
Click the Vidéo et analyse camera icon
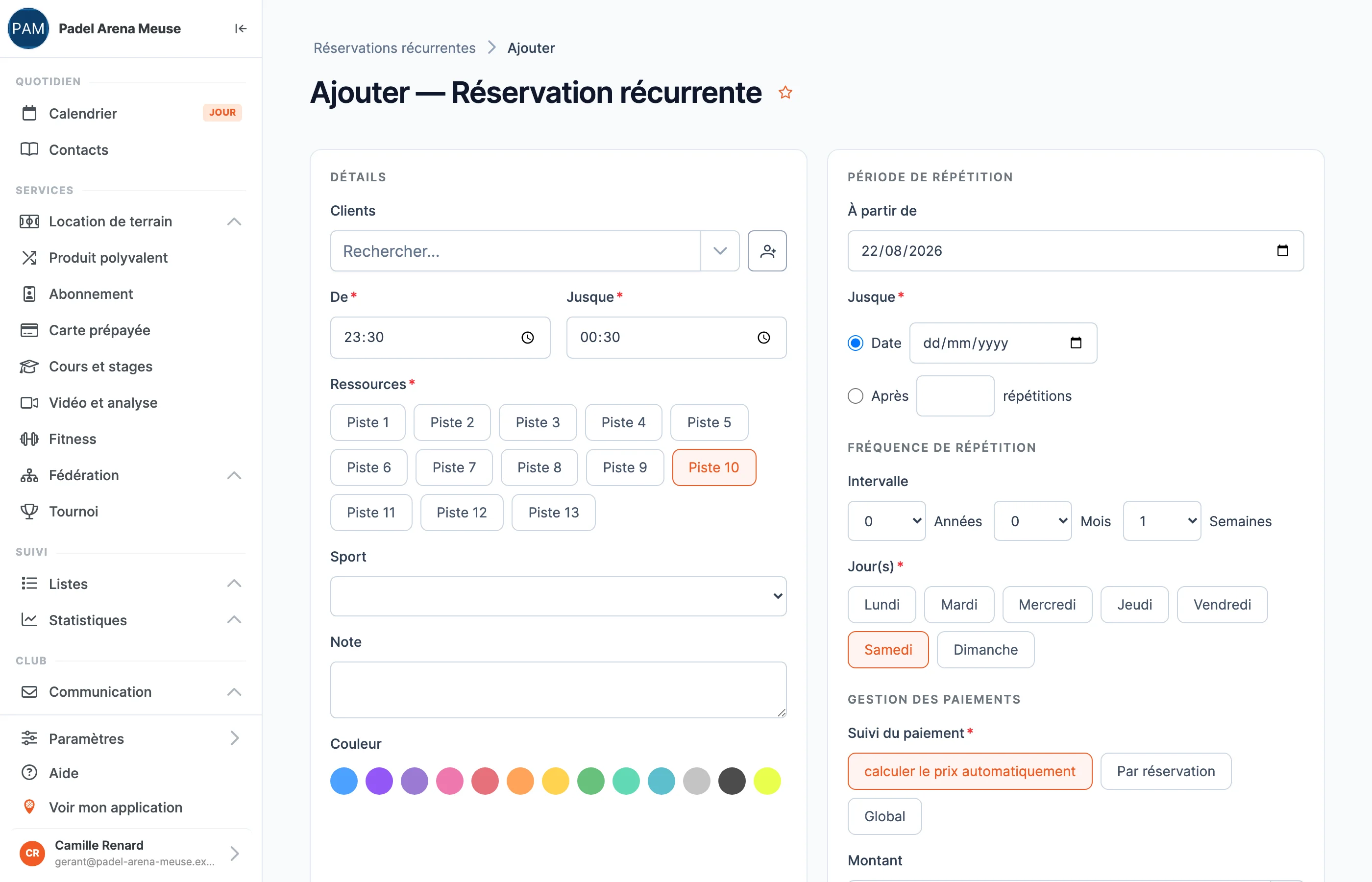(29, 403)
